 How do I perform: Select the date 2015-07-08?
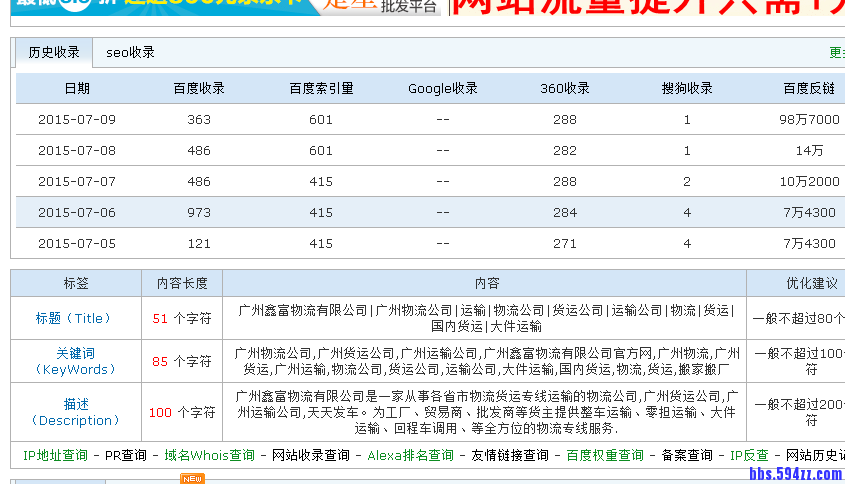click(x=77, y=151)
